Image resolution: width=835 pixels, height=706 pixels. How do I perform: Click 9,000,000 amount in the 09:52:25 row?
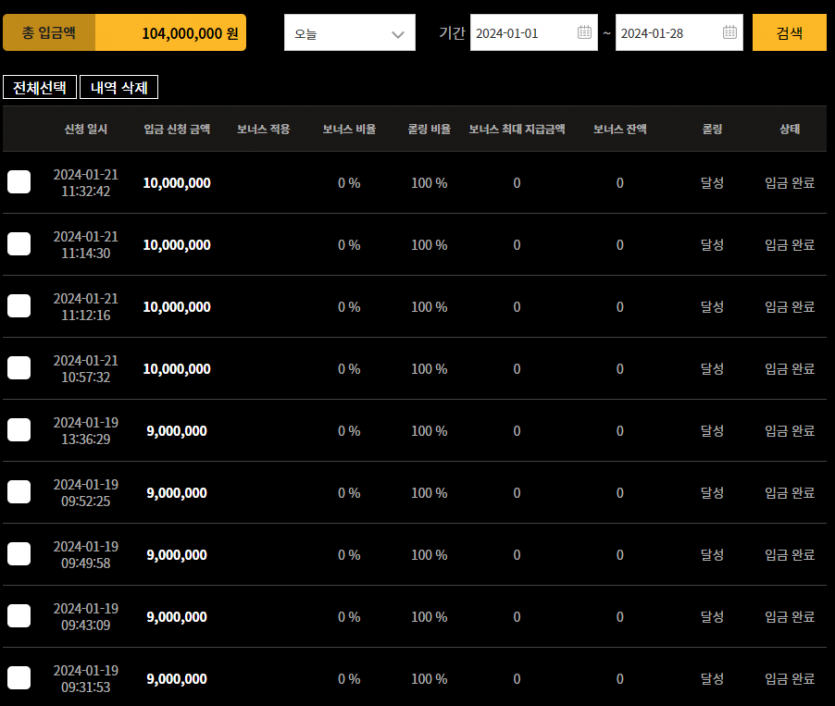(177, 493)
